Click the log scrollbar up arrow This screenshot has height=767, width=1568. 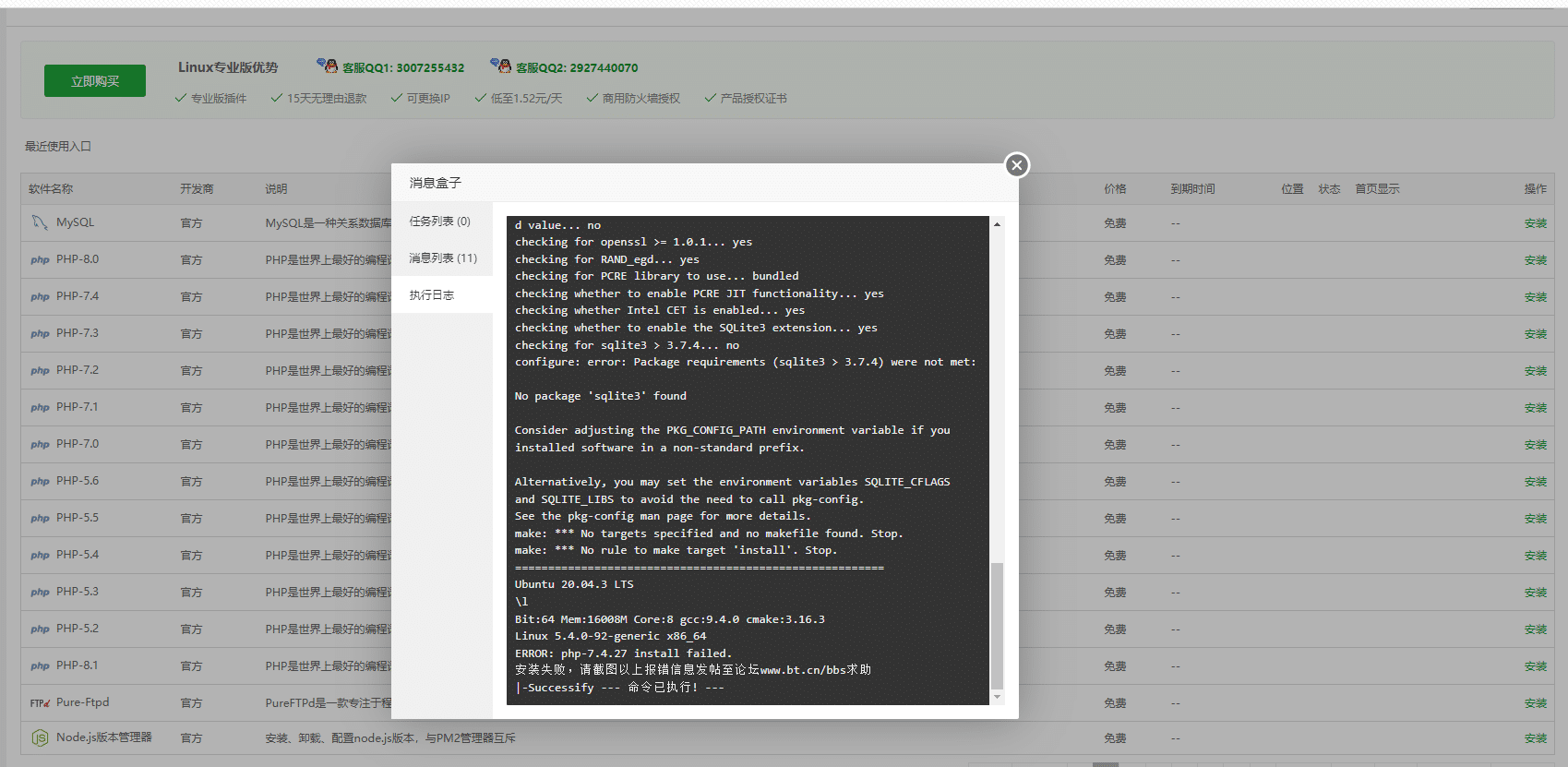pos(997,224)
